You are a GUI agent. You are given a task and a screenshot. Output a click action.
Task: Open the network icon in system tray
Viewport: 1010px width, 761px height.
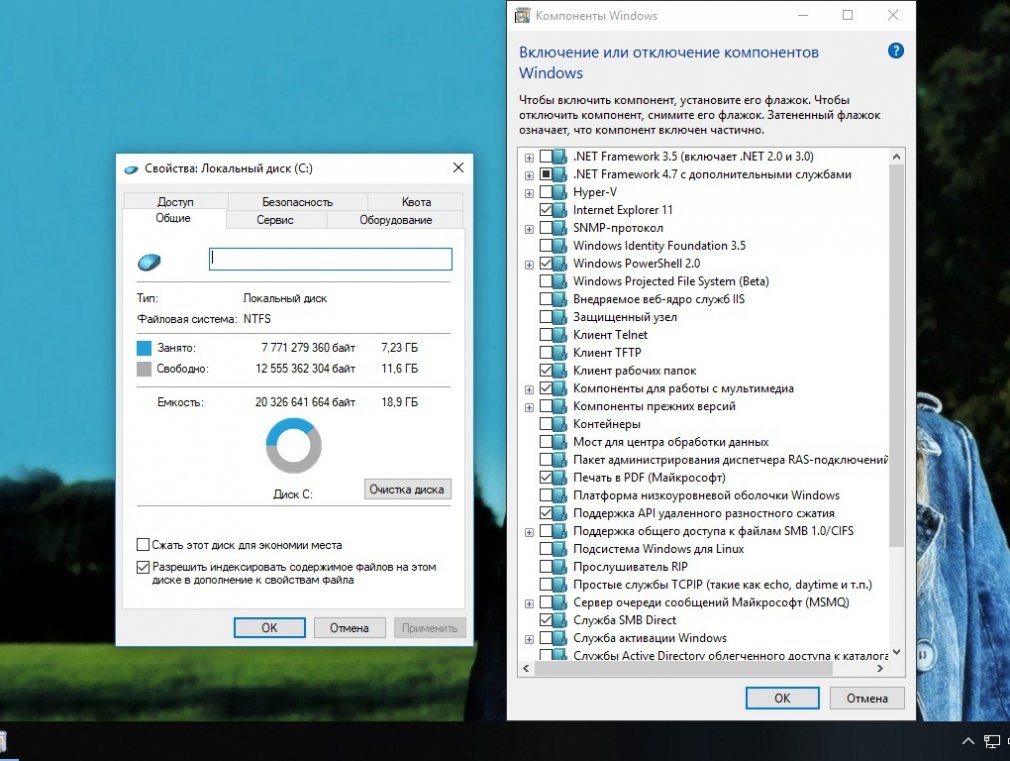click(x=991, y=741)
